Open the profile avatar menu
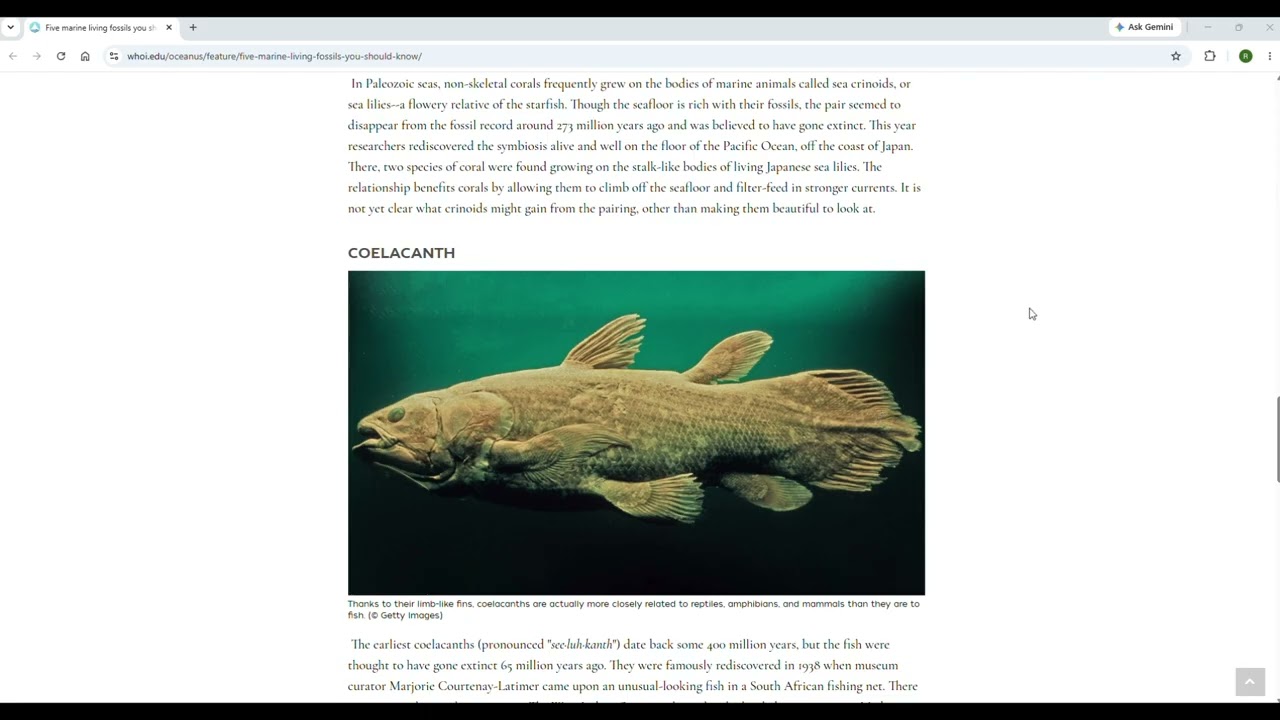This screenshot has width=1280, height=720. [x=1245, y=56]
